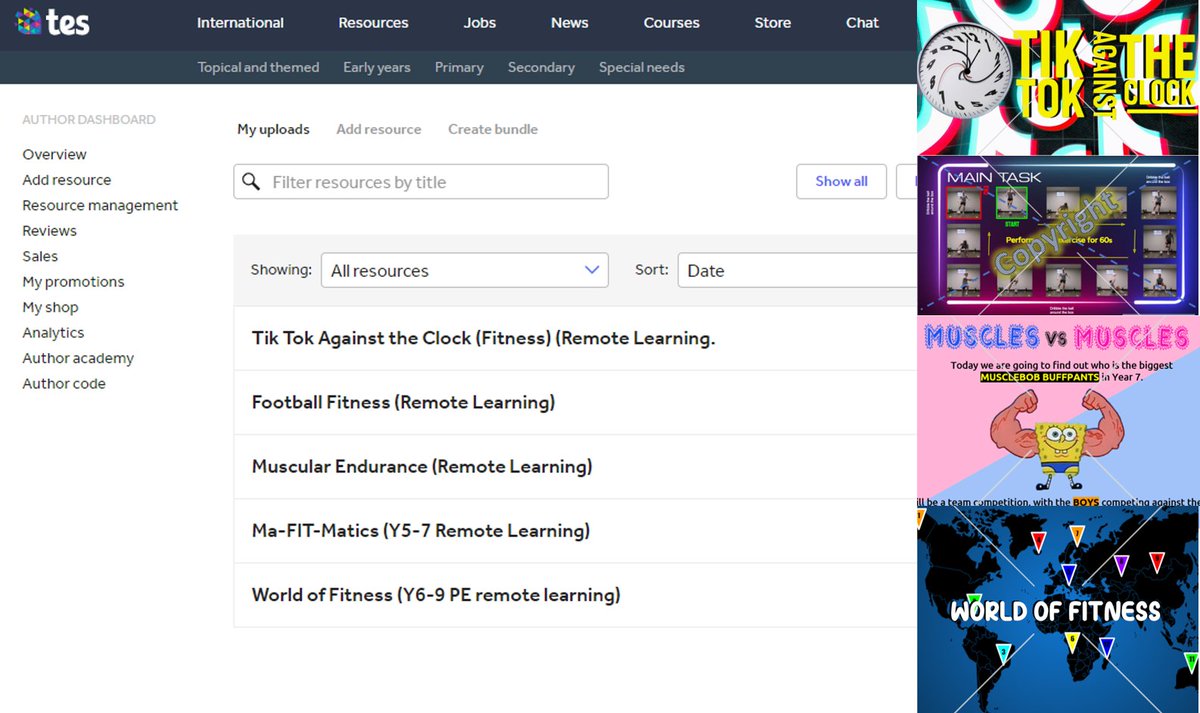Image resolution: width=1200 pixels, height=713 pixels.
Task: Open Football Fitness (Remote Learning) resource
Action: [403, 402]
